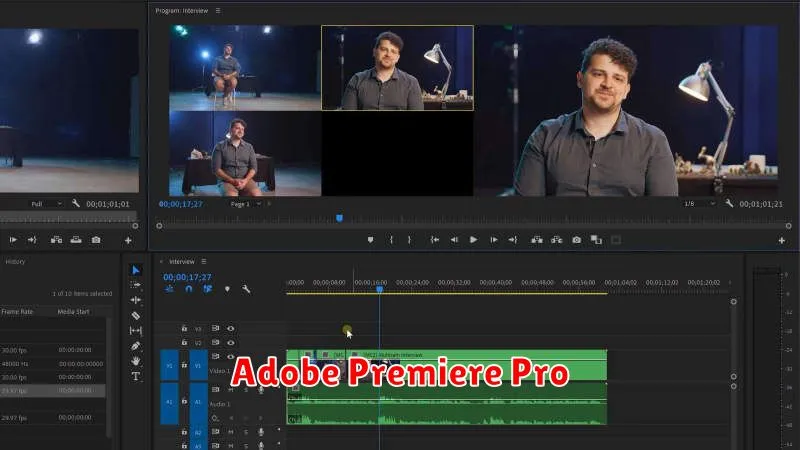Mute the Audio 1 track

[x=231, y=390]
